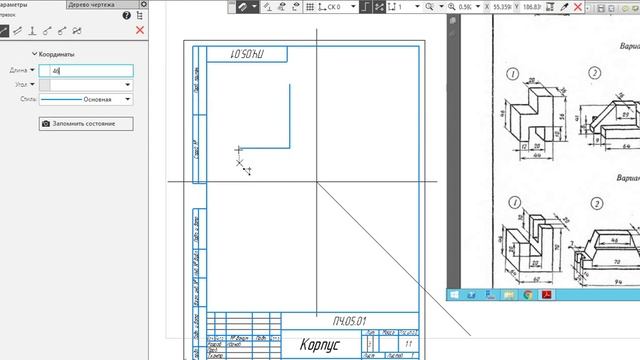This screenshot has width=640, height=360.
Task: Select the segment tangent to two curves tool
Action: [x=77, y=31]
